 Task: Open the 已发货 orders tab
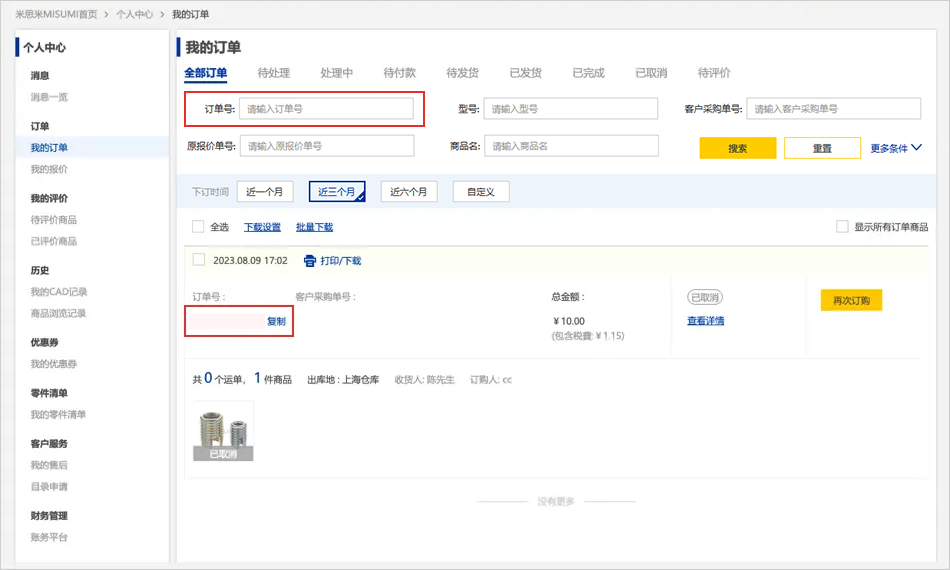(x=525, y=73)
